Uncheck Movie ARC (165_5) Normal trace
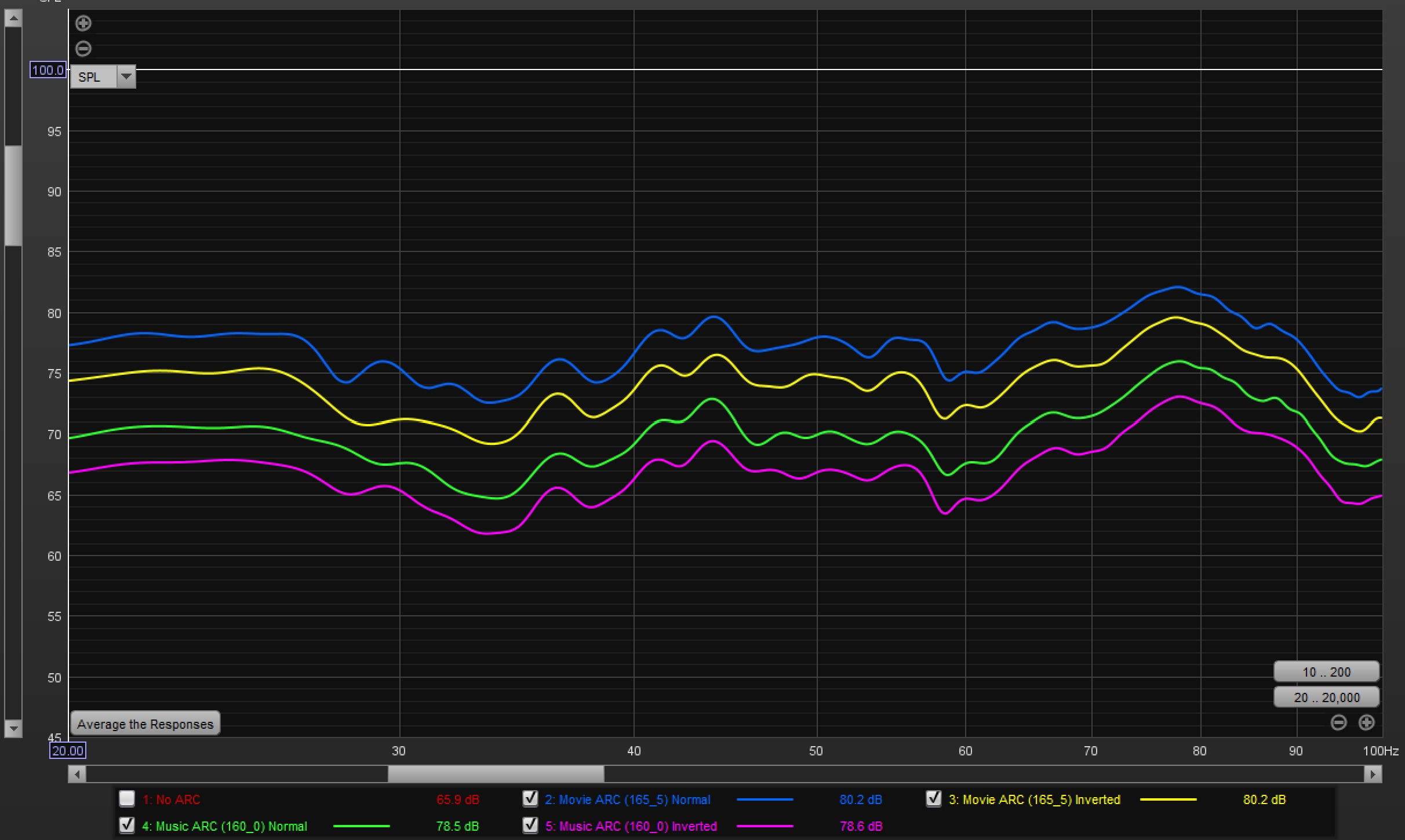1405x840 pixels. [x=530, y=799]
